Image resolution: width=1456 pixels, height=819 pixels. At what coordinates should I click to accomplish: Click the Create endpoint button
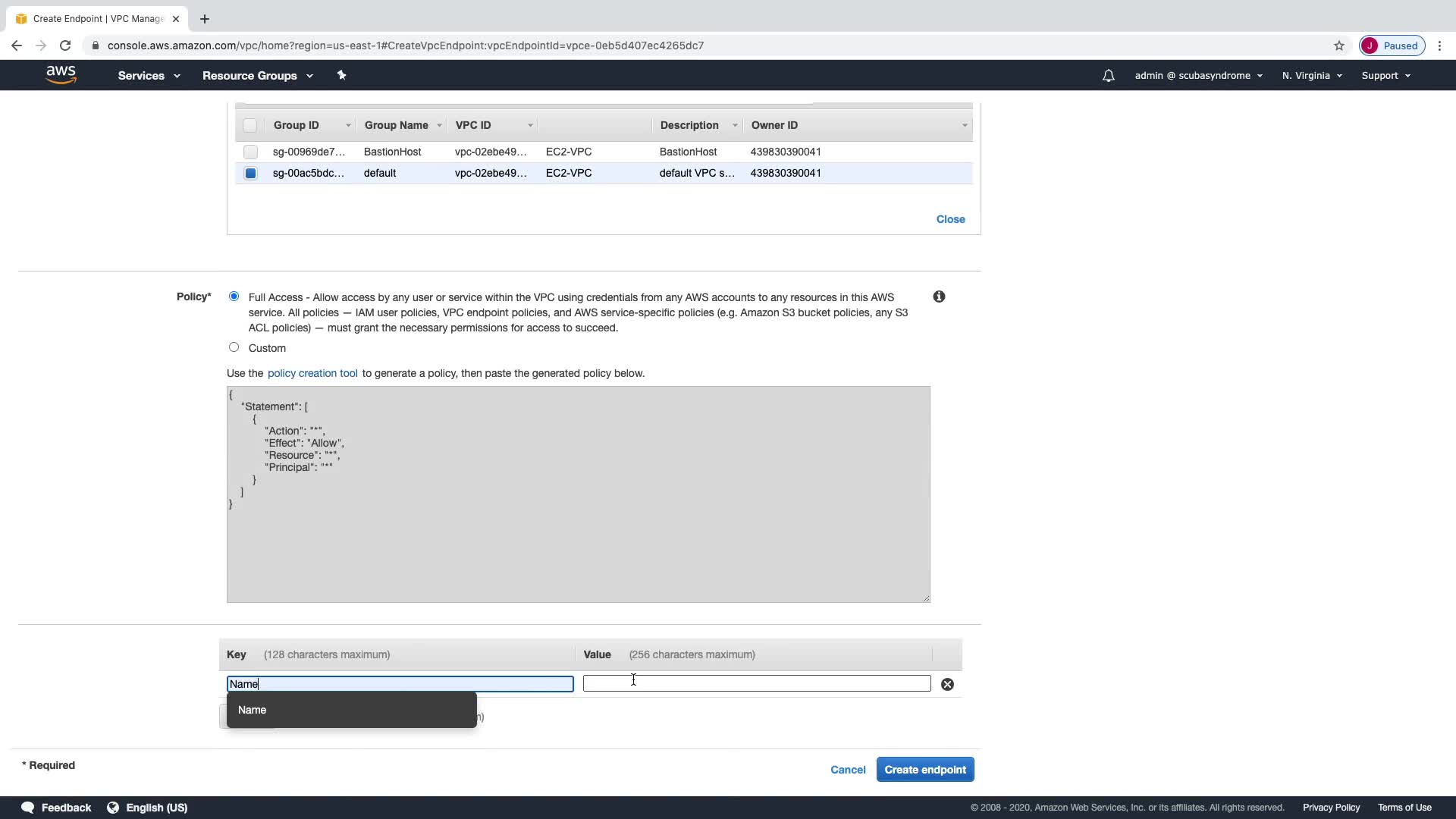click(x=924, y=770)
